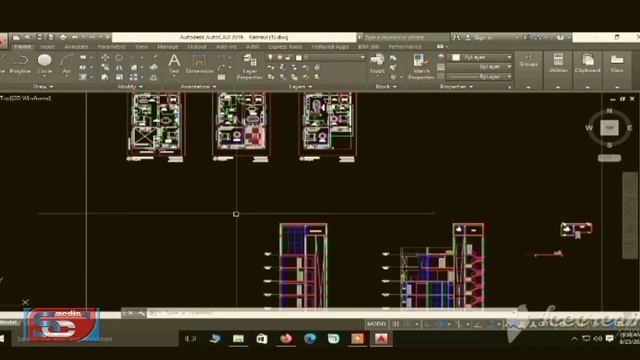640x360 pixels.
Task: Click the Insert block icon
Action: [x=377, y=64]
